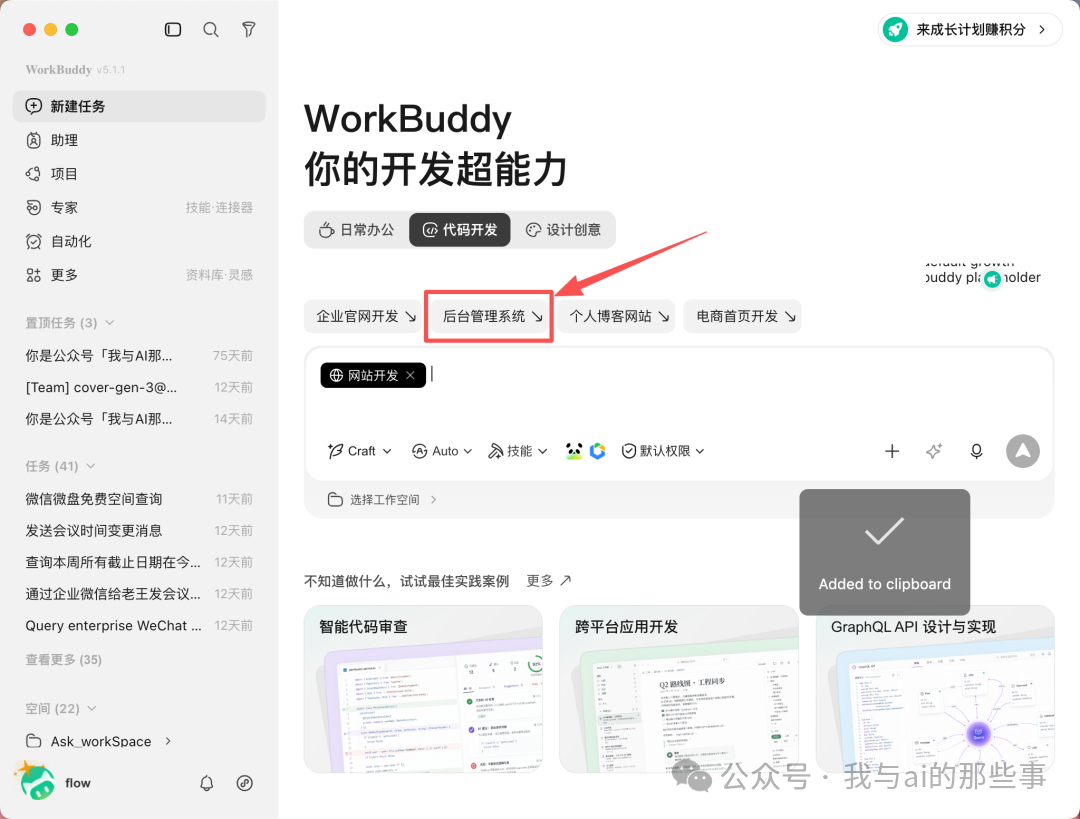Open the 来成长计划赚积分 banner
Image resolution: width=1080 pixels, height=819 pixels.
pos(970,30)
